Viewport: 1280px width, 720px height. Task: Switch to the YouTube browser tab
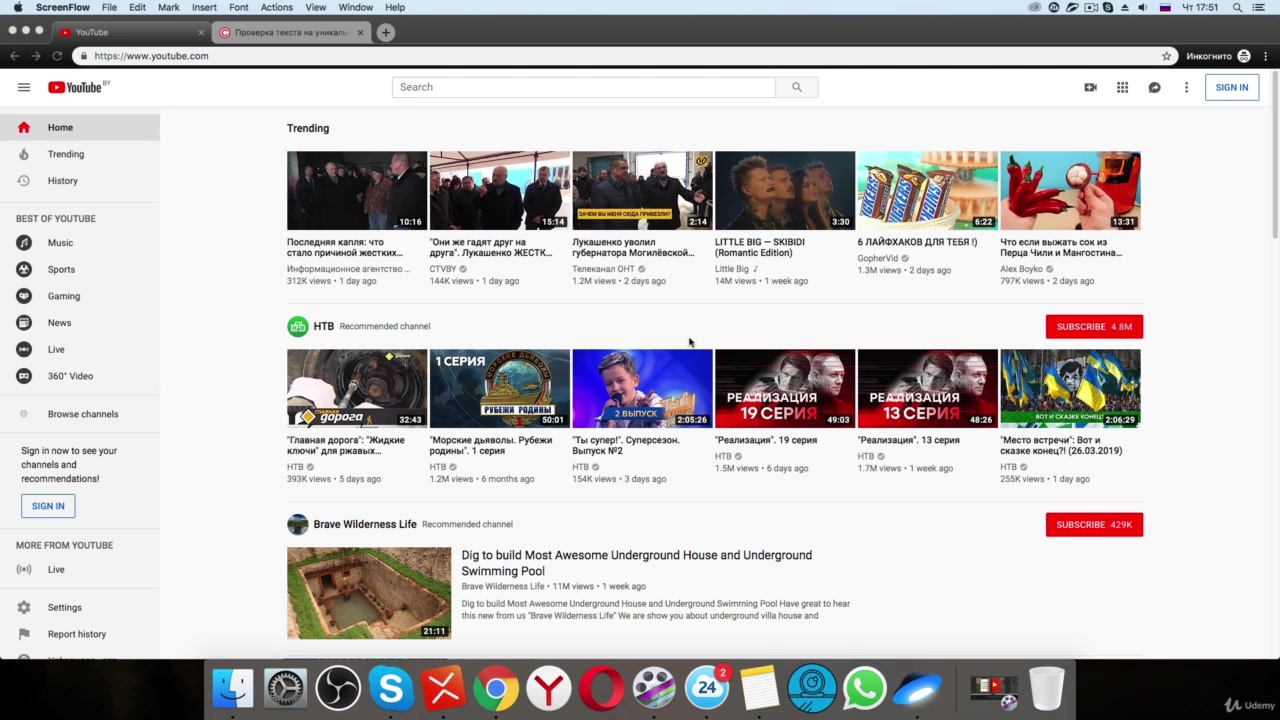130,32
